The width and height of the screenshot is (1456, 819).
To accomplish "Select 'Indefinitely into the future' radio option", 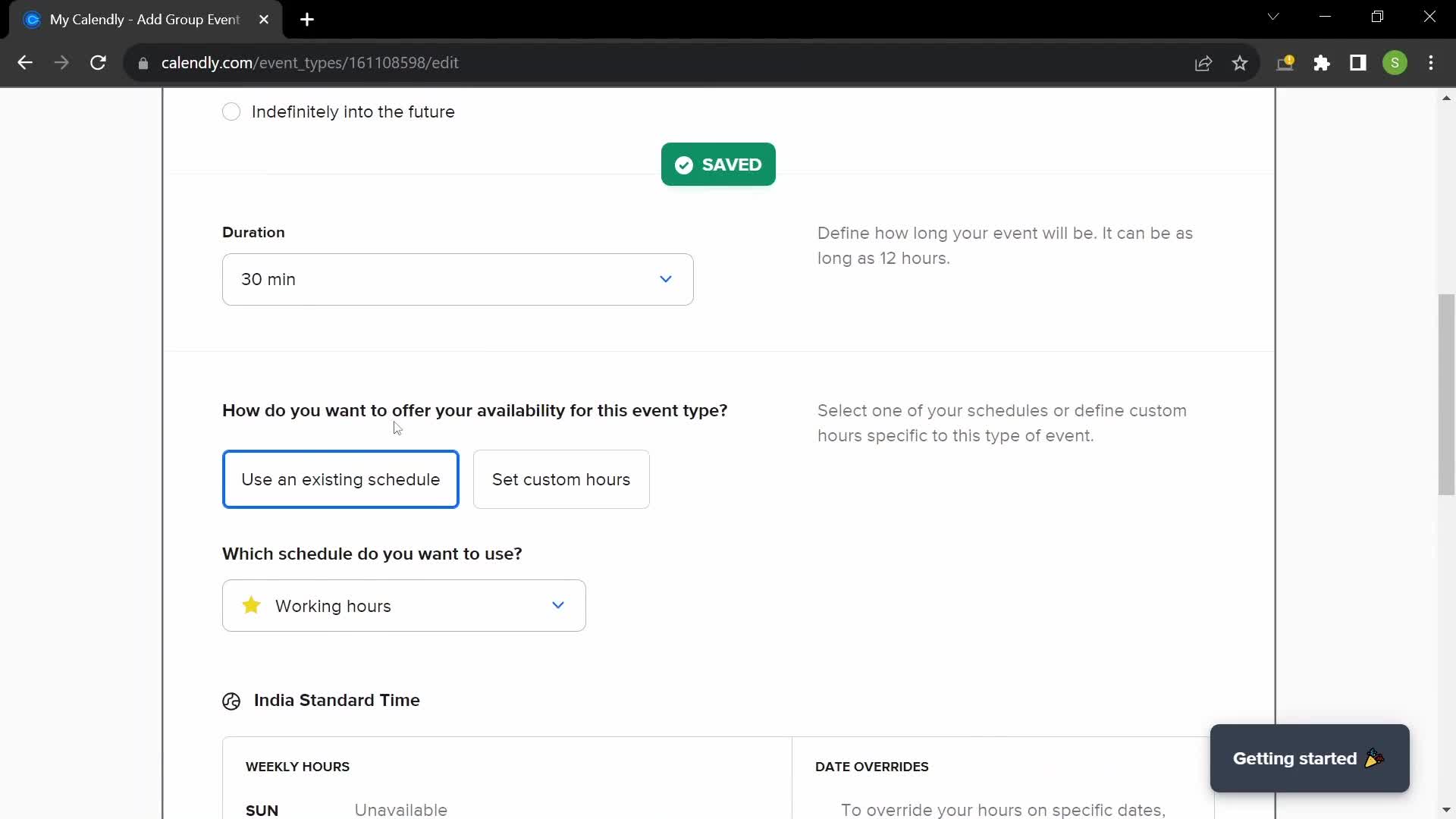I will (232, 112).
